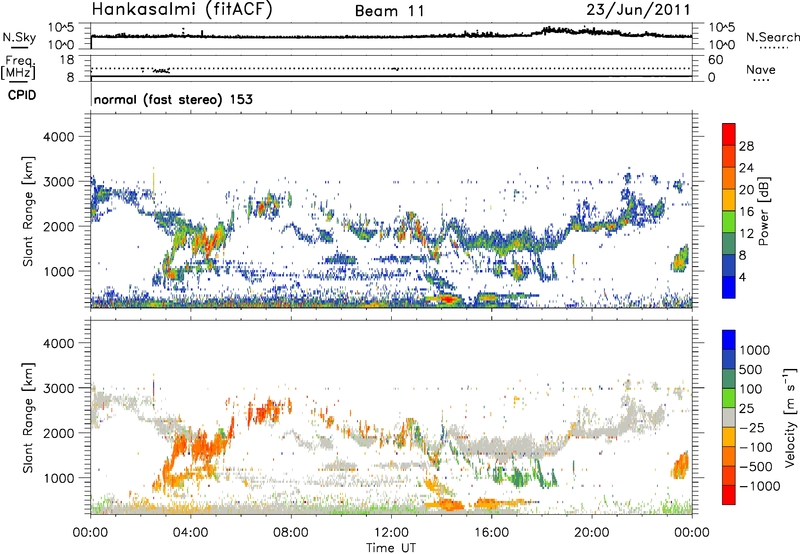Click the 24 label on power colorbar
Image resolution: width=800 pixels, height=554 pixels.
click(x=746, y=168)
